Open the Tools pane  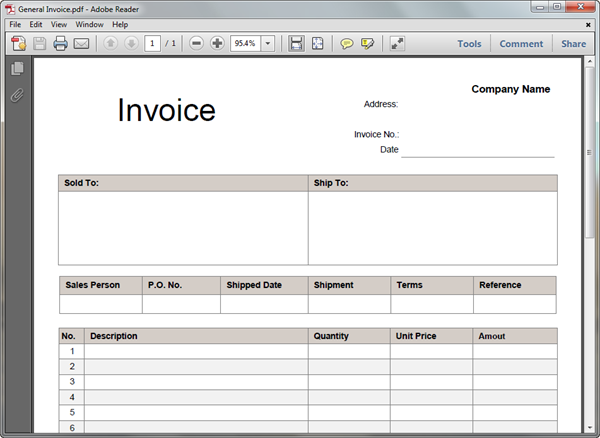(469, 44)
